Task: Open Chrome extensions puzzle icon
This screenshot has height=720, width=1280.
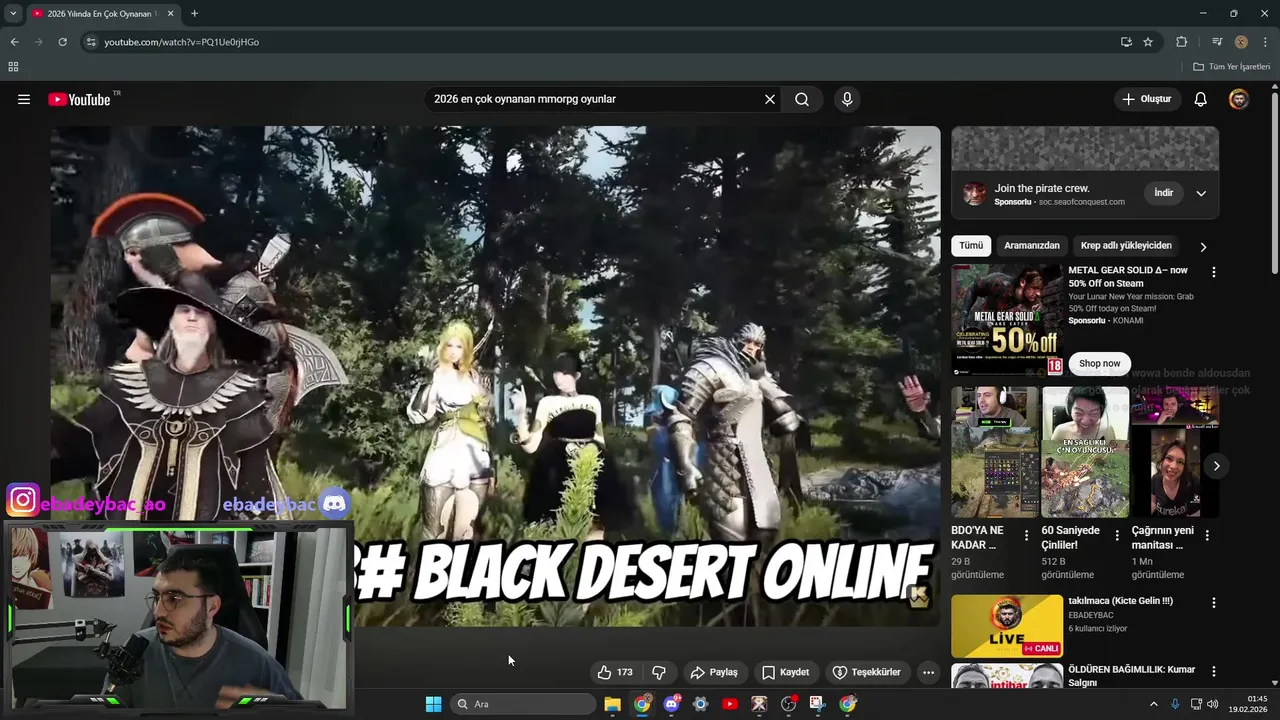Action: [1181, 42]
